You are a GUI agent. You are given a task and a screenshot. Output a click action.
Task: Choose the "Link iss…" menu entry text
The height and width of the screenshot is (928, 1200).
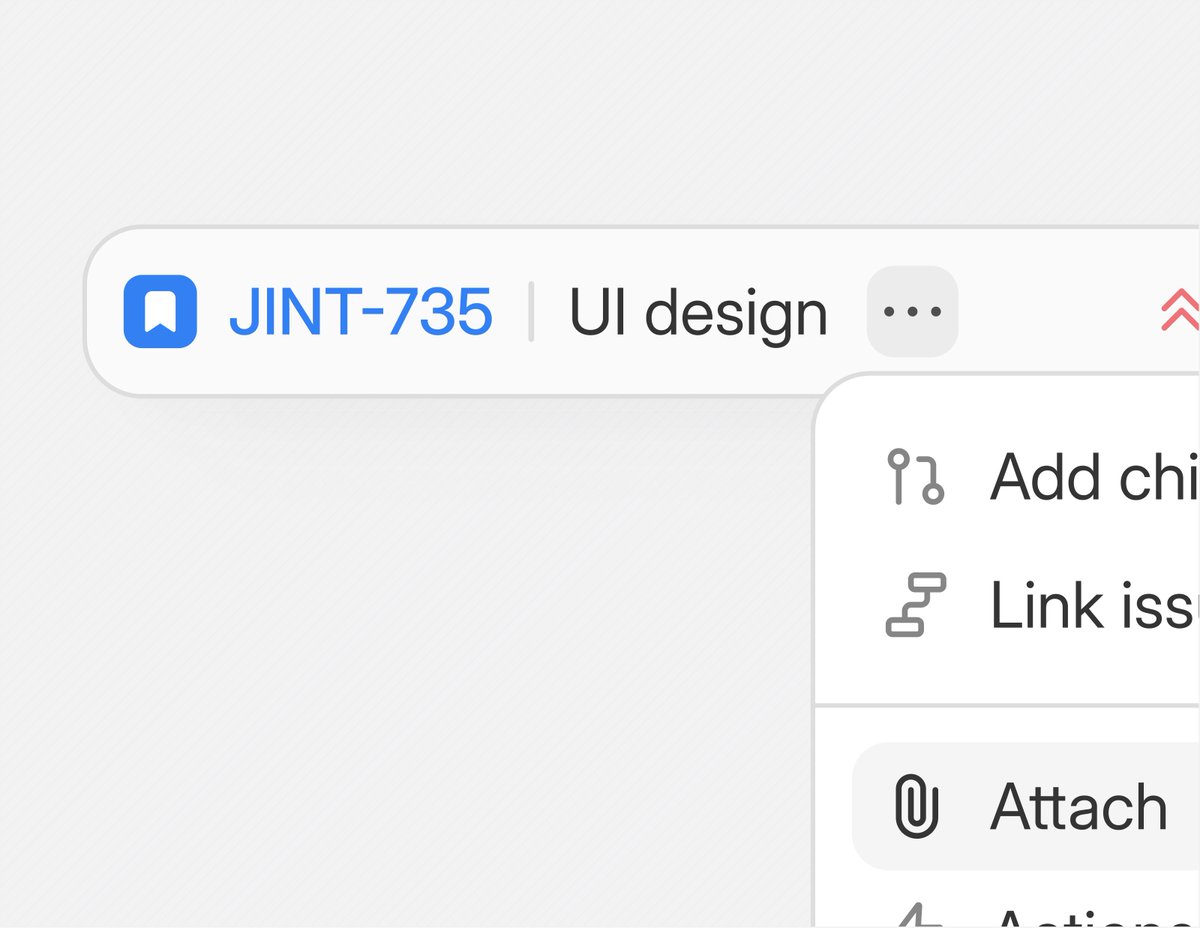coord(1094,605)
